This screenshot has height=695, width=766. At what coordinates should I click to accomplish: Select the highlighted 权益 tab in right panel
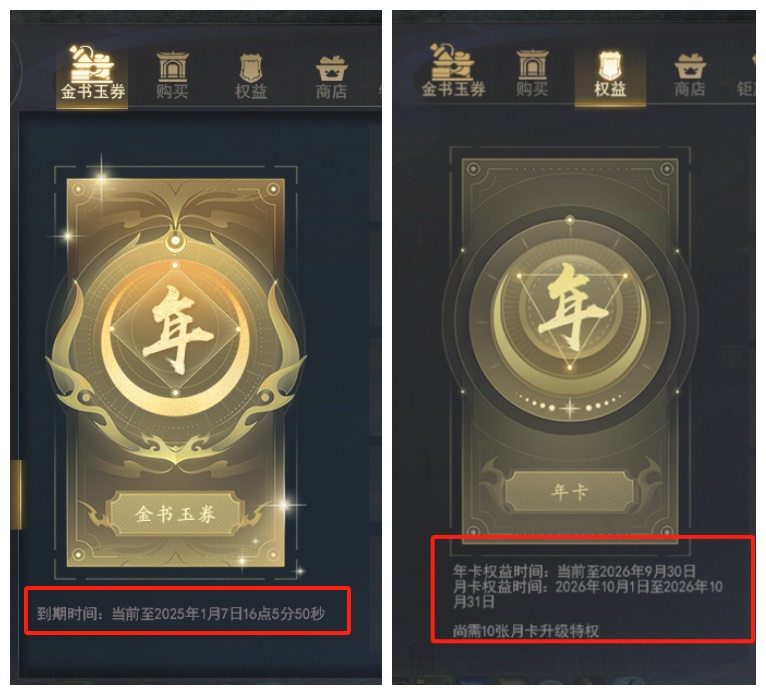point(610,76)
